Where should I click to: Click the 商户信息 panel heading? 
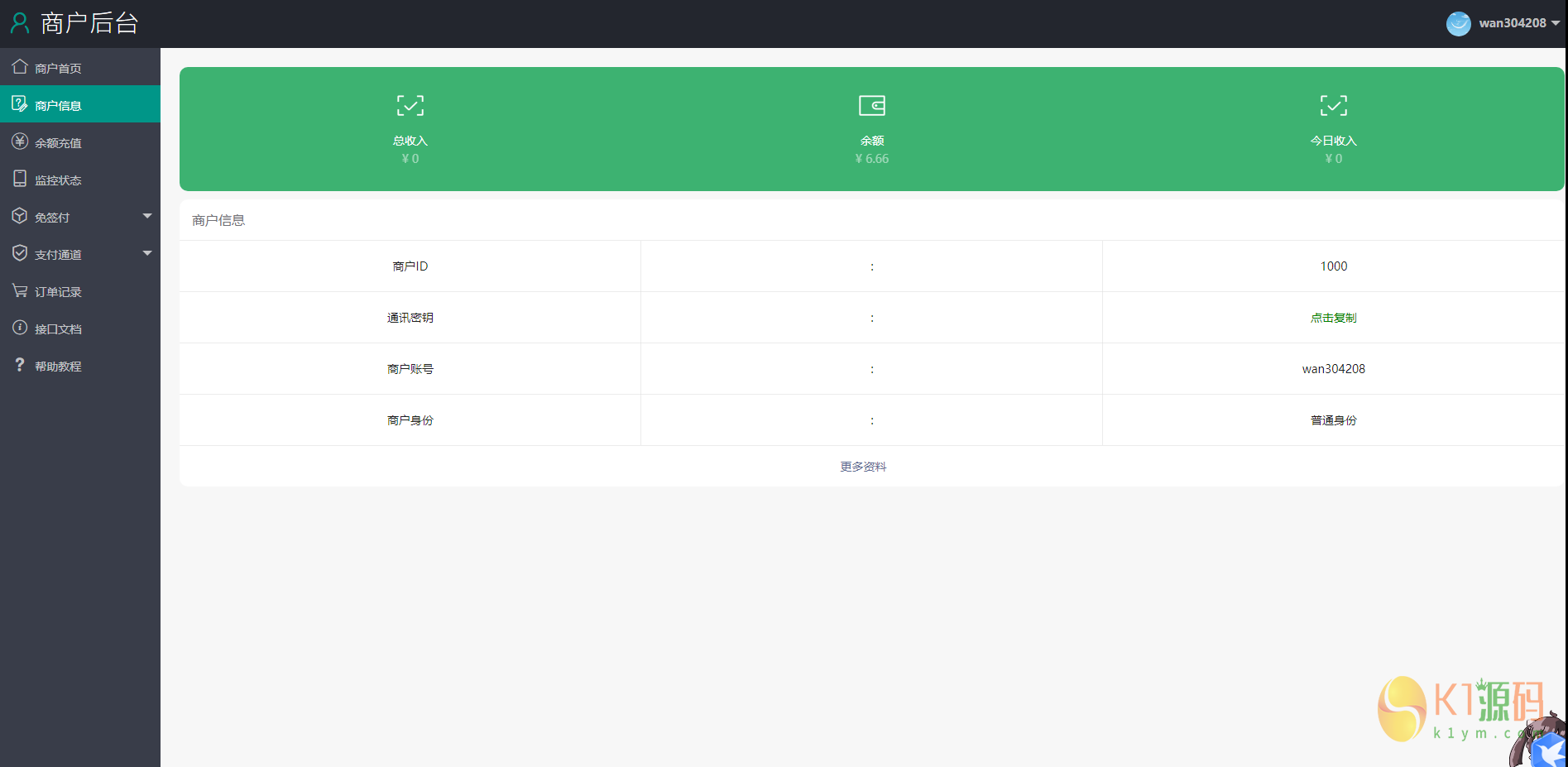tap(218, 220)
